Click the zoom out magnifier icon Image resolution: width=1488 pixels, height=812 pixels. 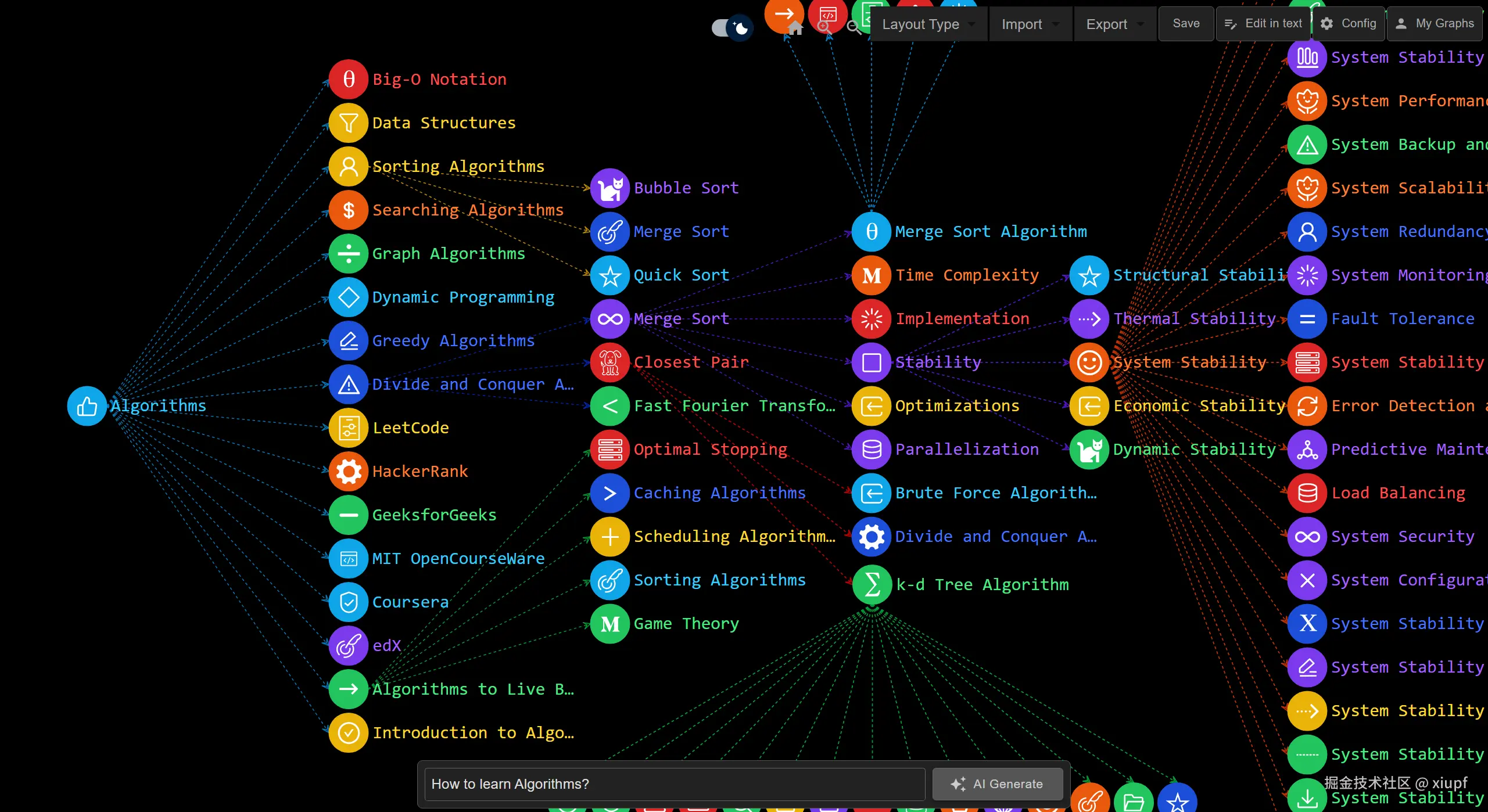point(854,27)
